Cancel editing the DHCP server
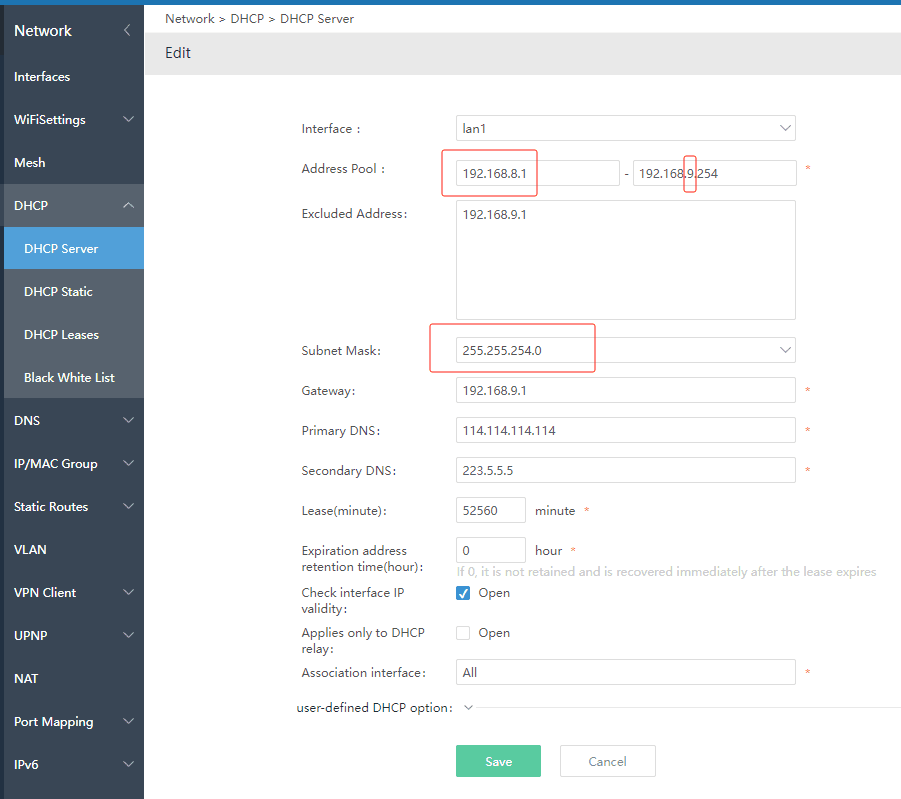 coord(607,761)
